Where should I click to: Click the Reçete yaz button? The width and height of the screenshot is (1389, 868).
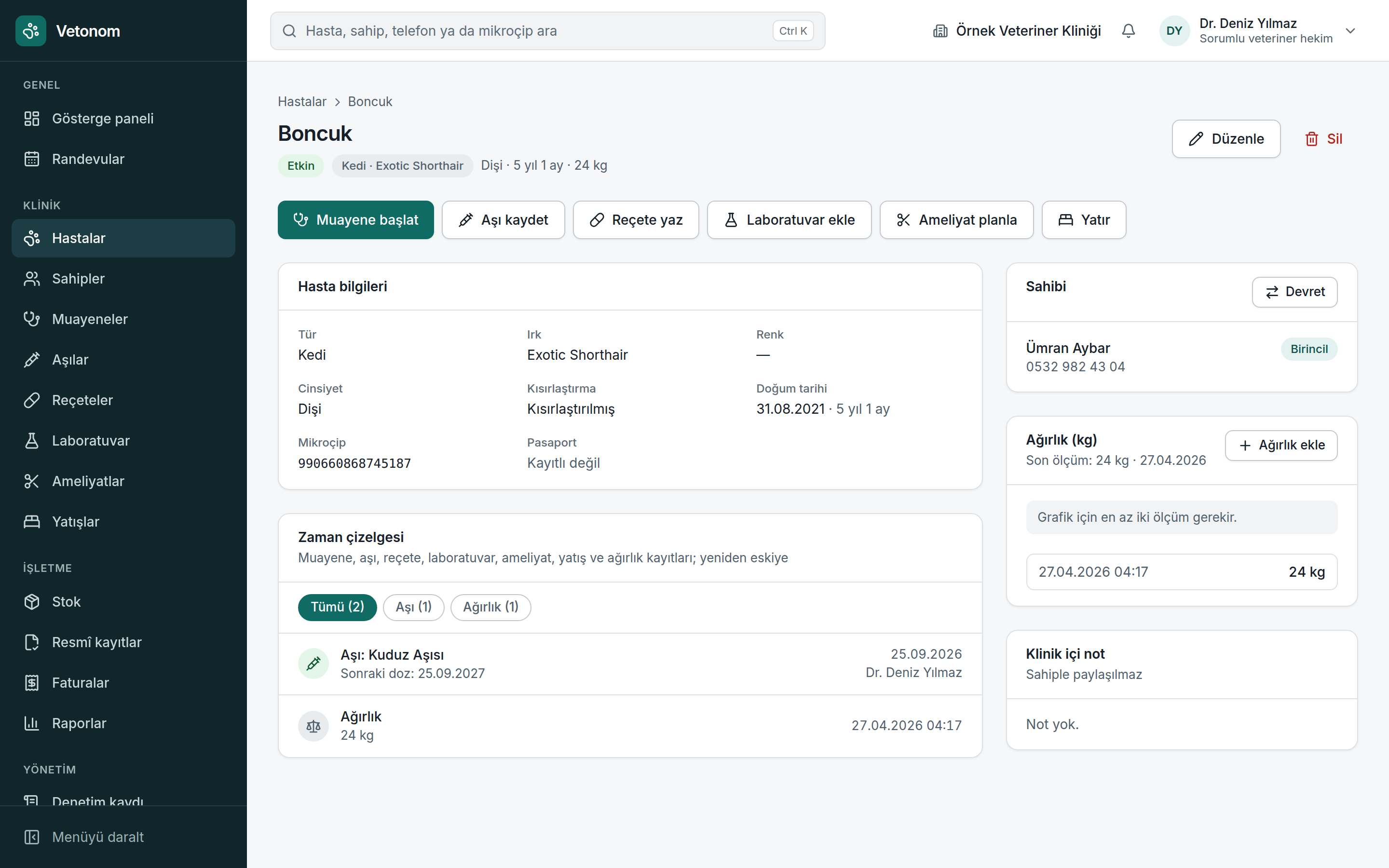(636, 220)
